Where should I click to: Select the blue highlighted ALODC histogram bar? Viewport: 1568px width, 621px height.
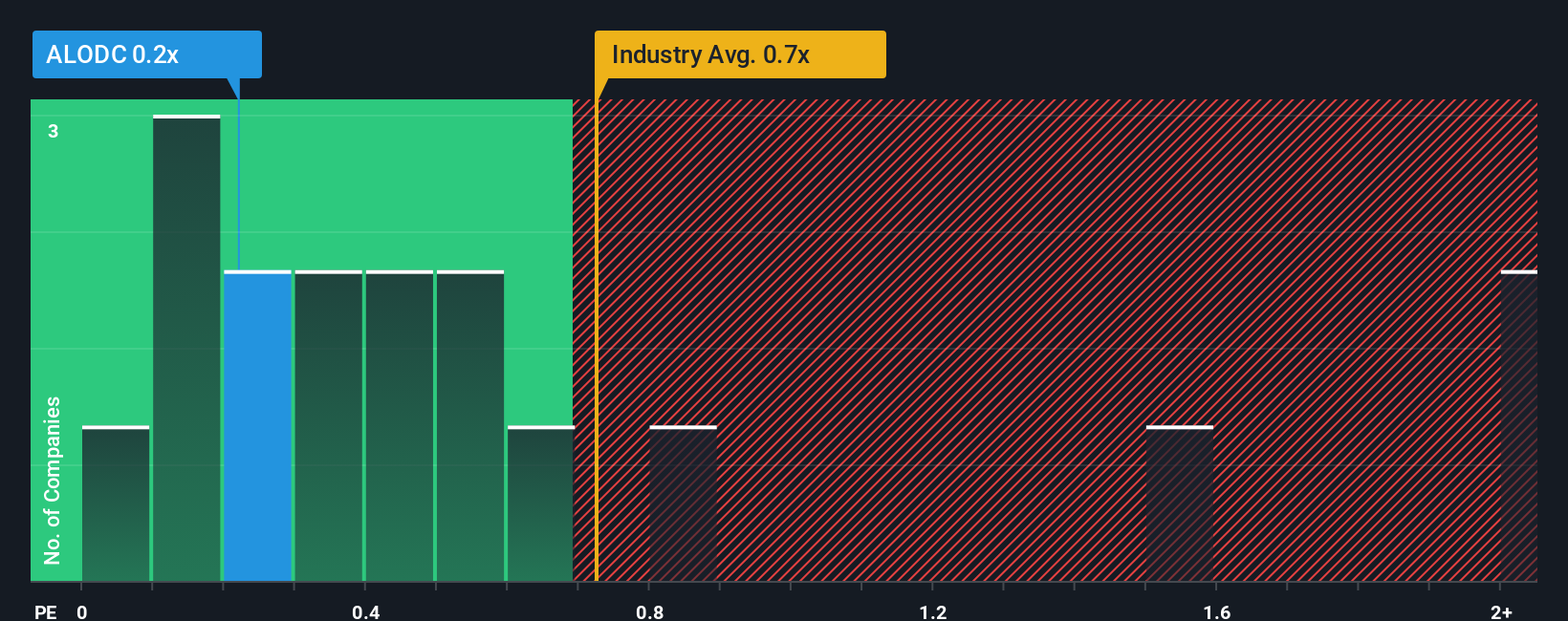pyautogui.click(x=258, y=426)
